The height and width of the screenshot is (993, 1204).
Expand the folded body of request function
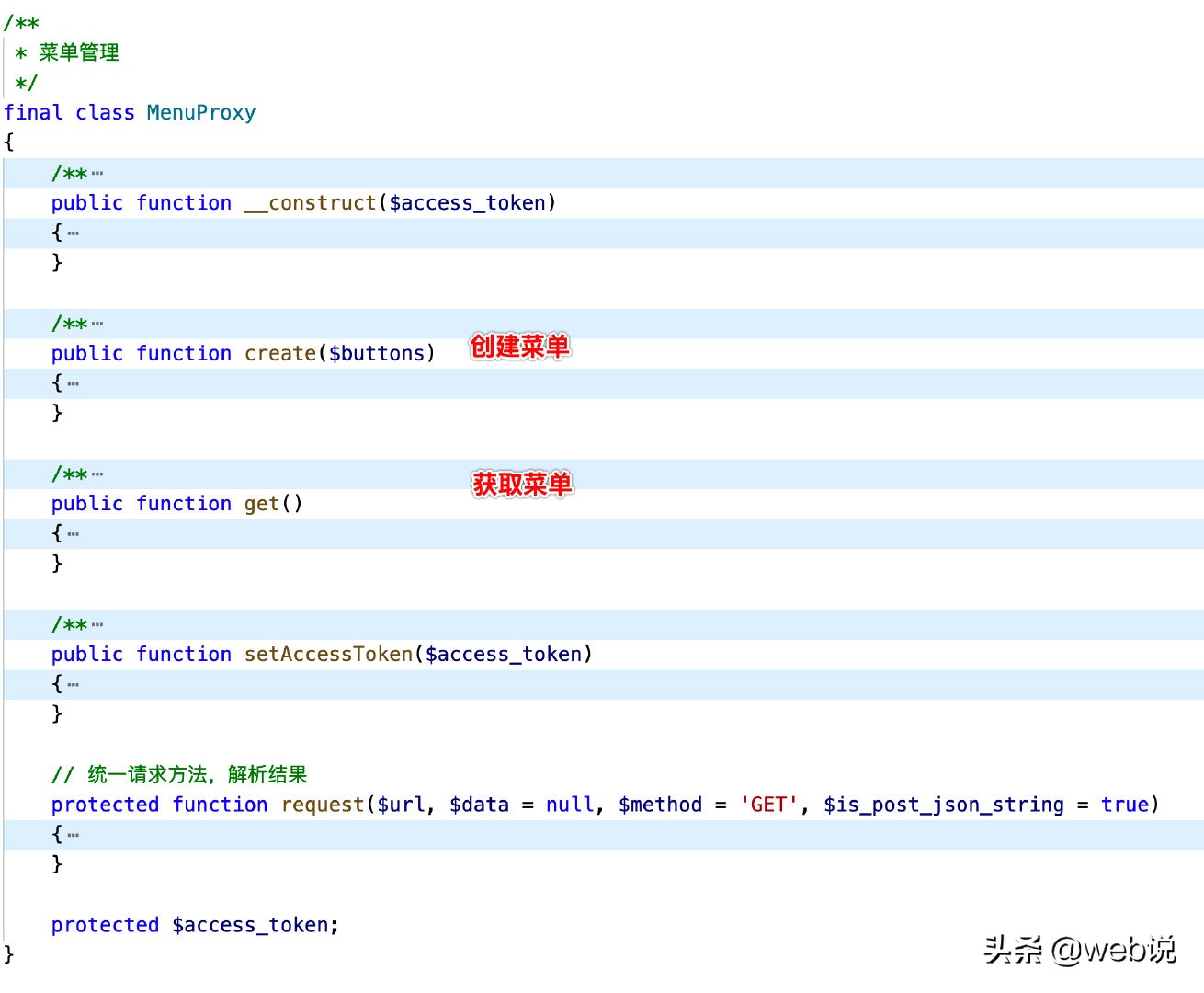[x=74, y=836]
